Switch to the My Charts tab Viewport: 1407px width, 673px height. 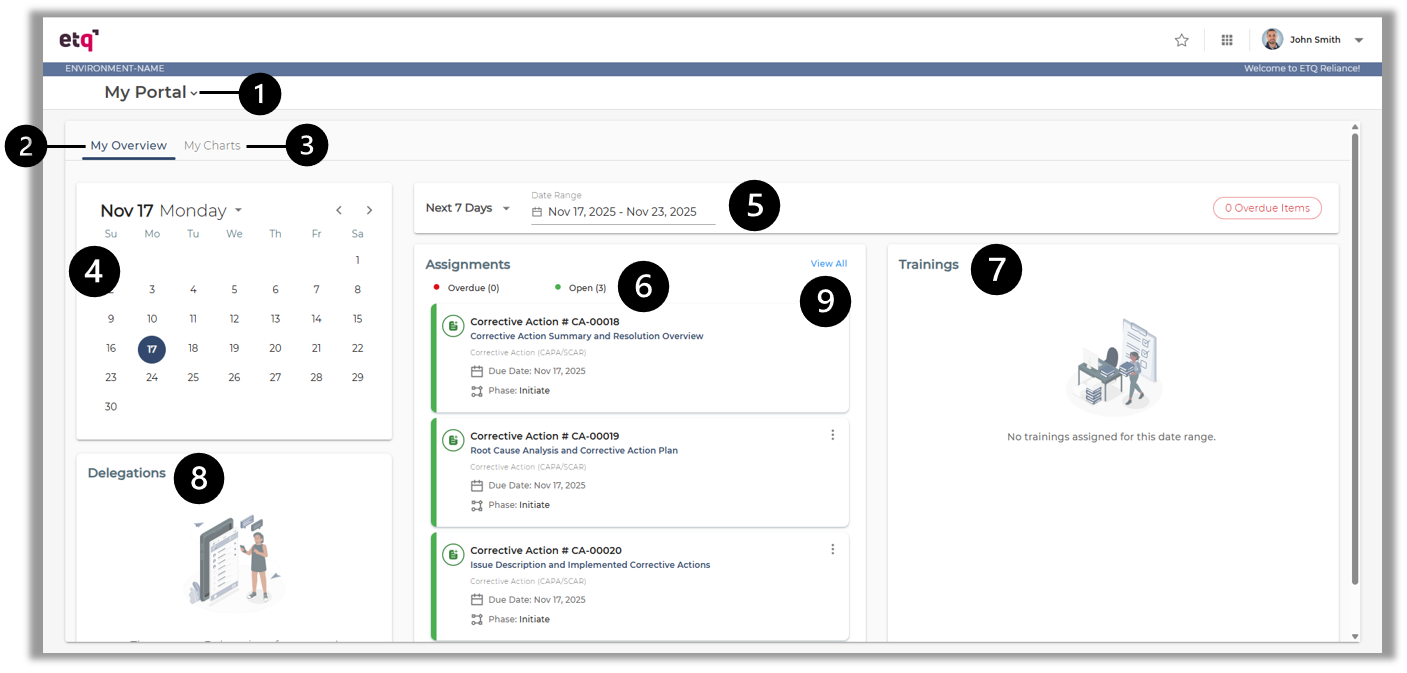point(212,145)
